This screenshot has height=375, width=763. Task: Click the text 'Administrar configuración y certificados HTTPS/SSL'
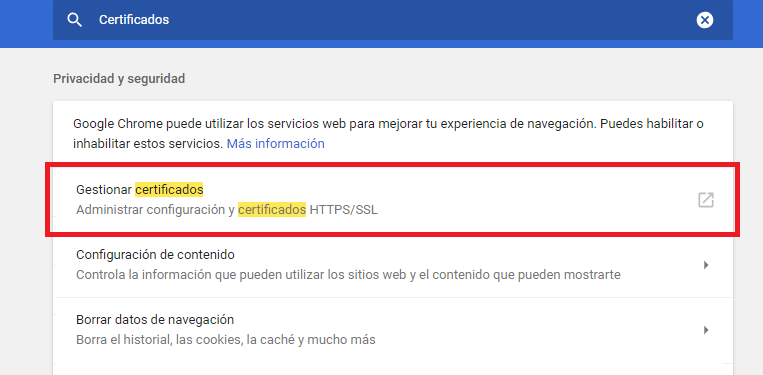(227, 211)
